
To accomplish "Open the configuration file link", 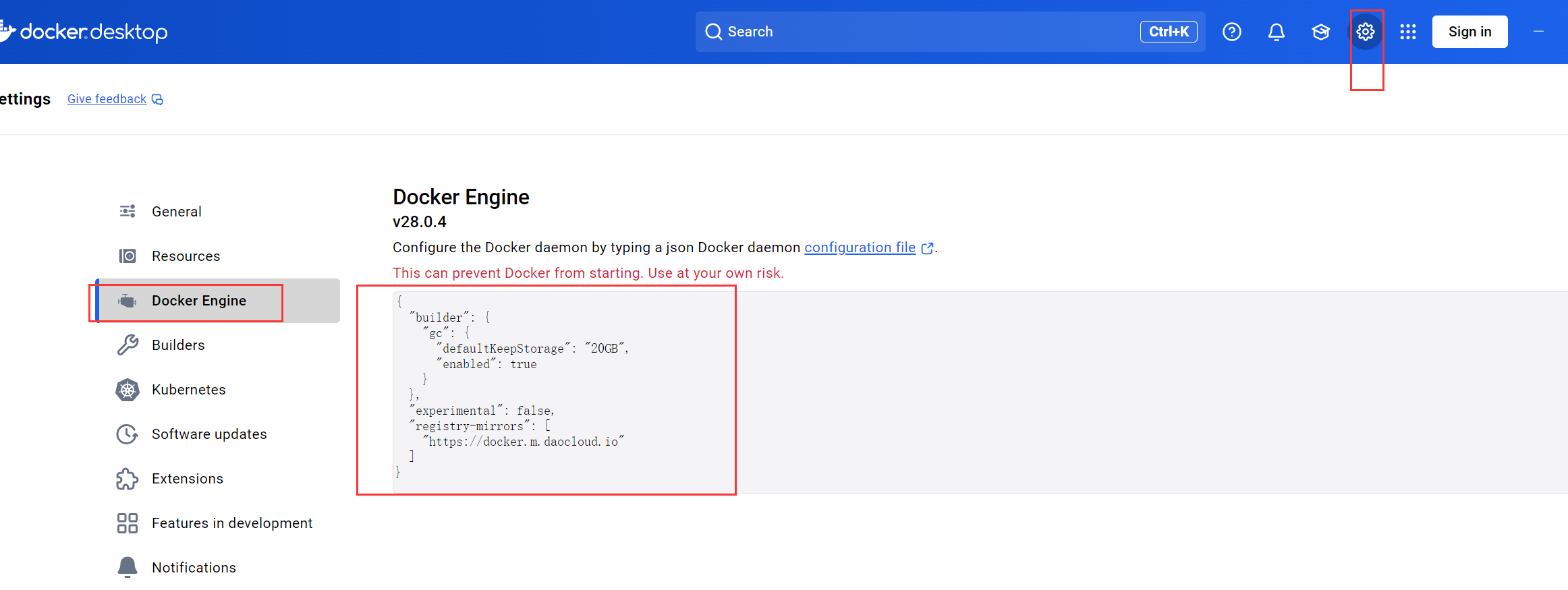I will pos(860,247).
